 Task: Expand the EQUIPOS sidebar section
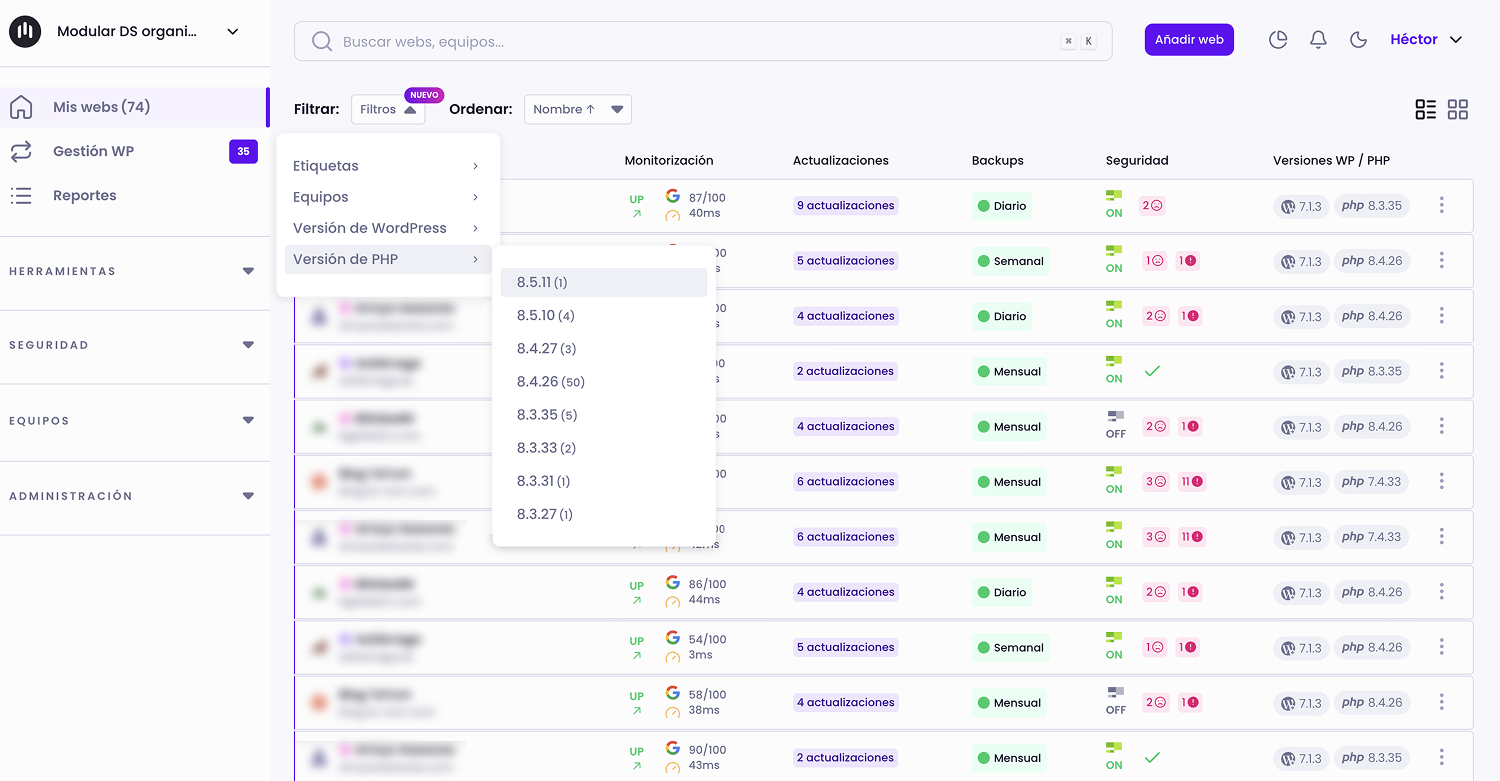pyautogui.click(x=134, y=421)
